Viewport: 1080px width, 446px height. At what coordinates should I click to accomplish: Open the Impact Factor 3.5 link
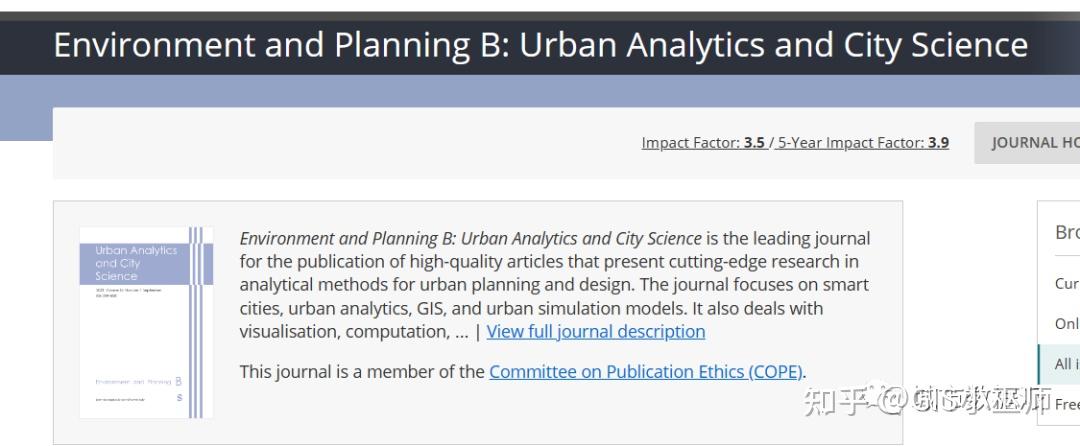coord(703,143)
